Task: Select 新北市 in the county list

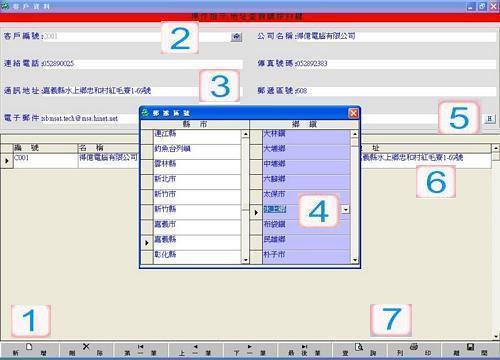Action: 197,179
